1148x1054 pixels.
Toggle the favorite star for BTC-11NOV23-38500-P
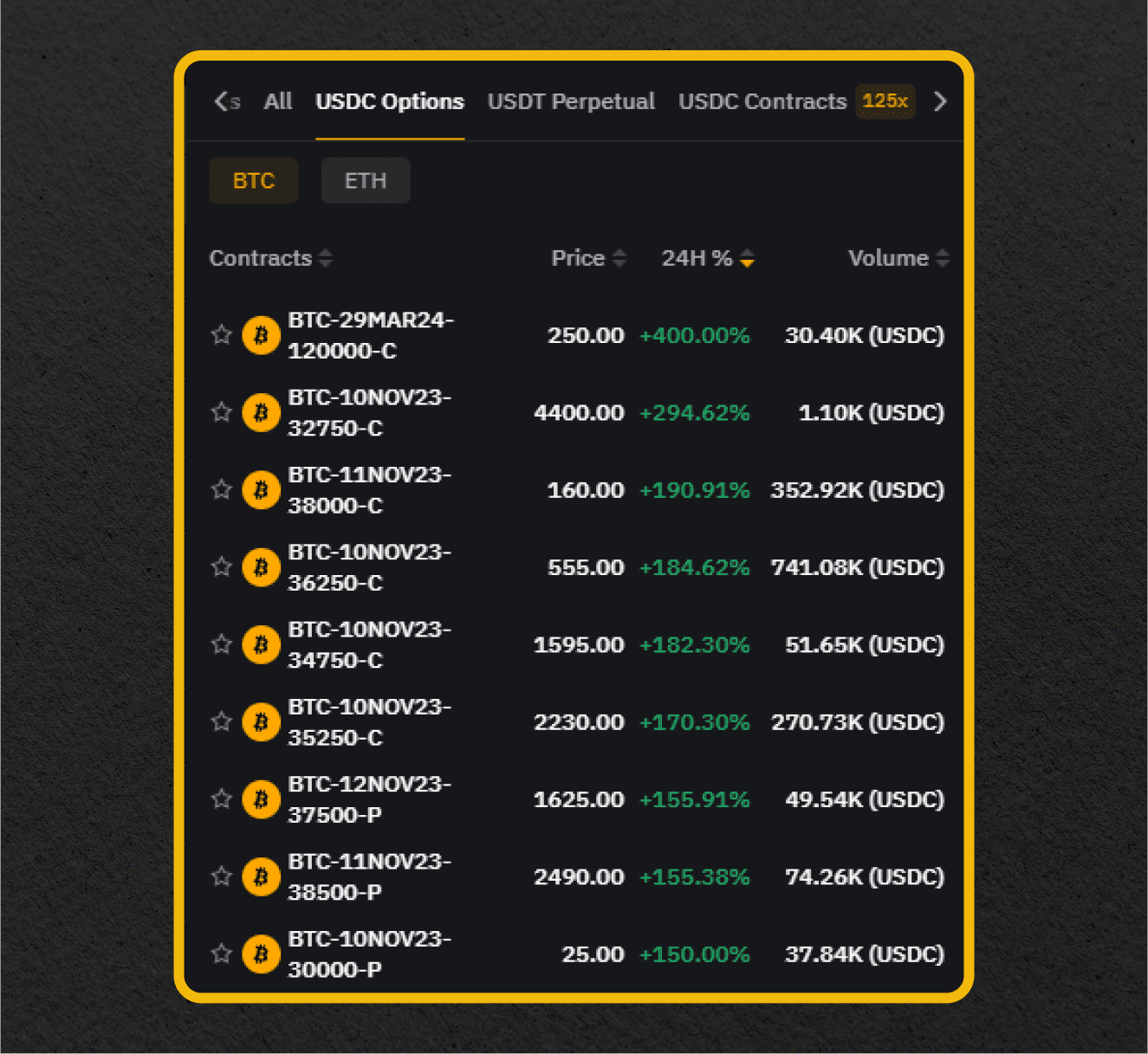coord(221,876)
